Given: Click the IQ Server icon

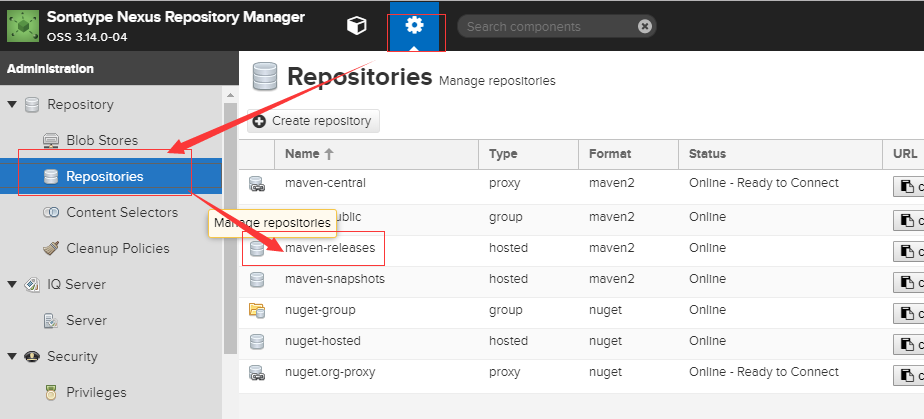Looking at the screenshot, I should [32, 285].
